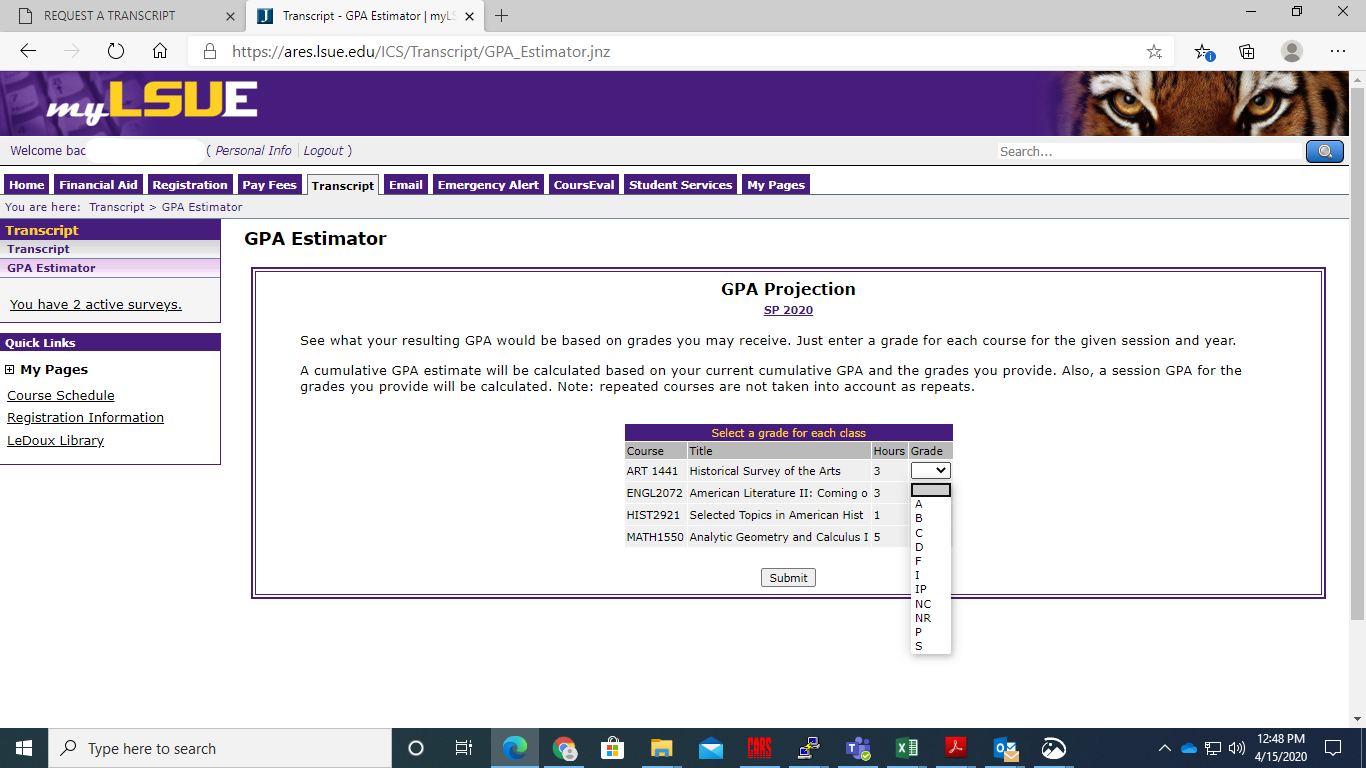Click the magnifier search button
1366x768 pixels.
pyautogui.click(x=1325, y=151)
